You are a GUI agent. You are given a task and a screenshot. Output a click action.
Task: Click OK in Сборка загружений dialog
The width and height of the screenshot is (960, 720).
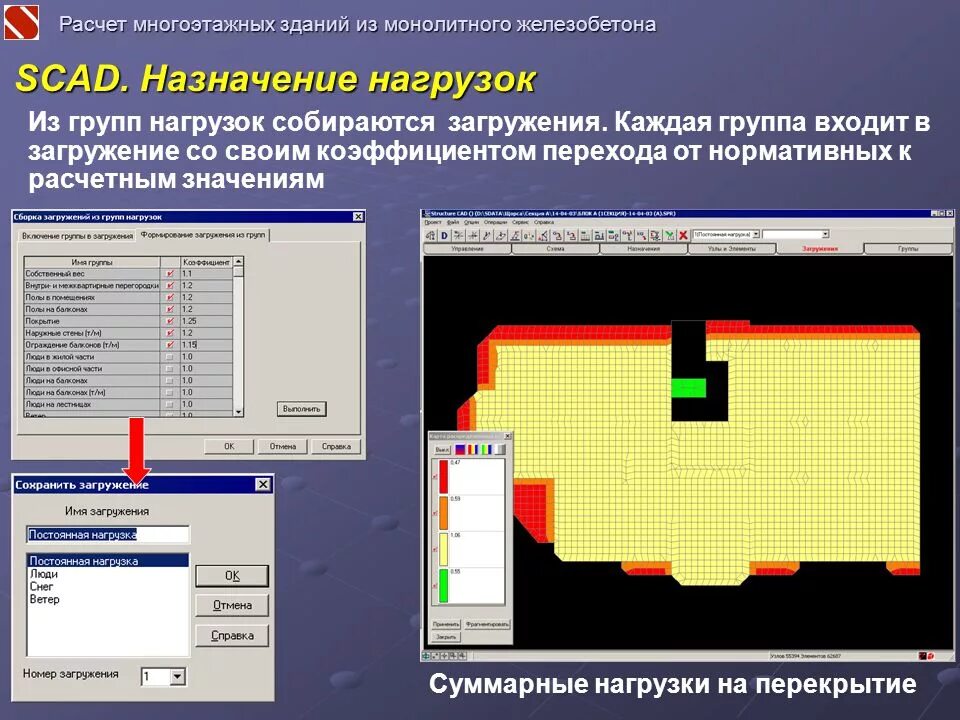click(x=229, y=446)
